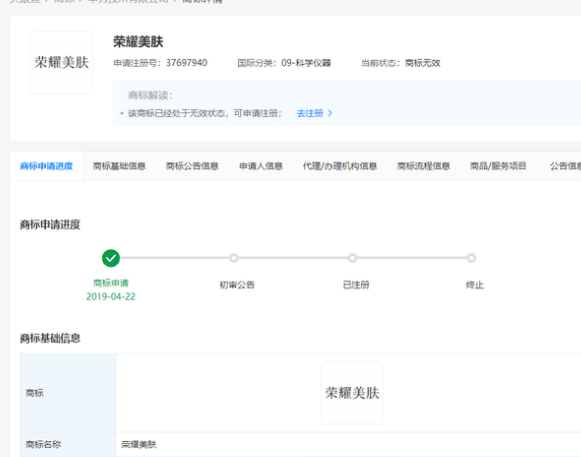The height and width of the screenshot is (457, 581).
Task: Switch to the 商品/服务项目 tab
Action: pos(498,166)
